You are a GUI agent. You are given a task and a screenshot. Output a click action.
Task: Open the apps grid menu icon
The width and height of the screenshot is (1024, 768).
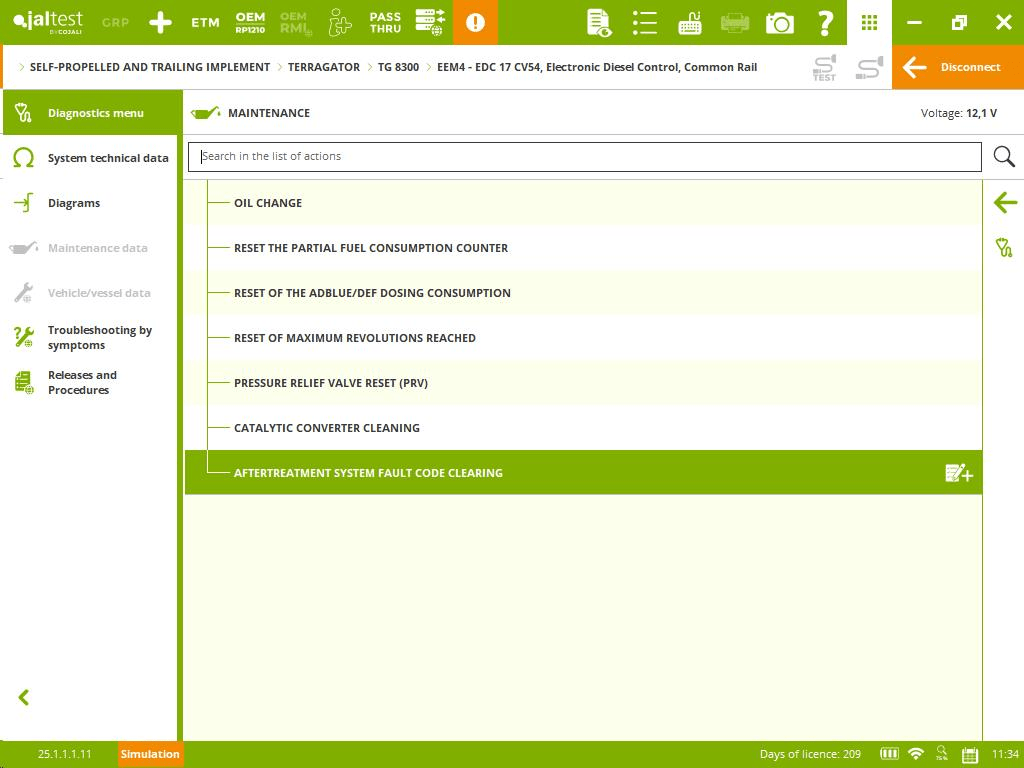click(869, 22)
